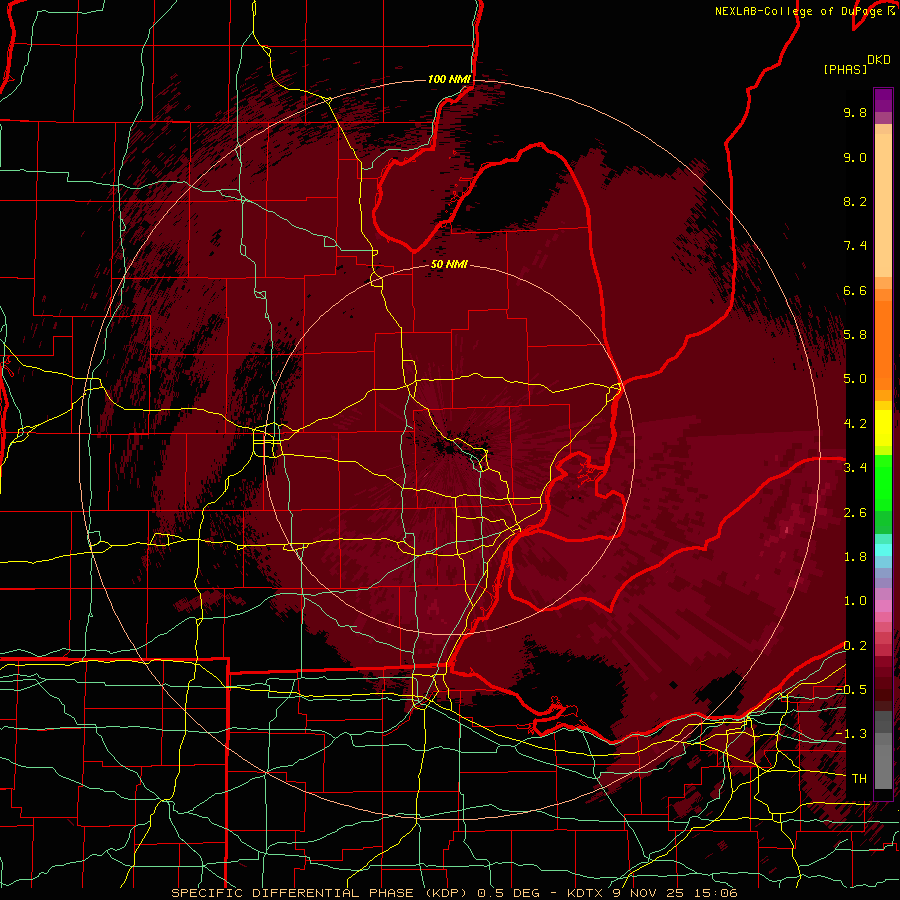
Task: Click the "DKD" product code label
Action: (879, 60)
